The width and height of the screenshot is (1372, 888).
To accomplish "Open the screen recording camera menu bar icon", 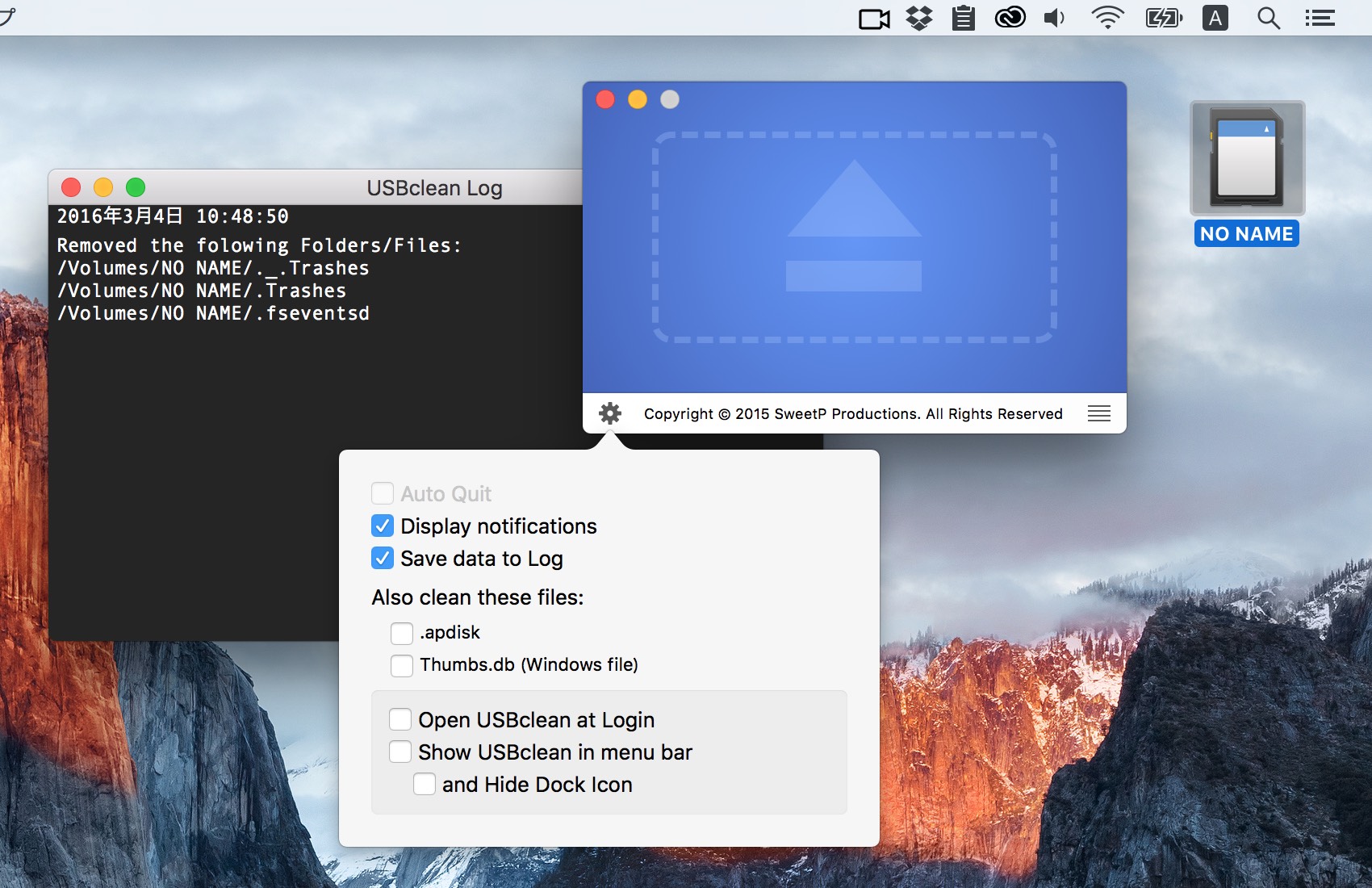I will click(x=874, y=18).
